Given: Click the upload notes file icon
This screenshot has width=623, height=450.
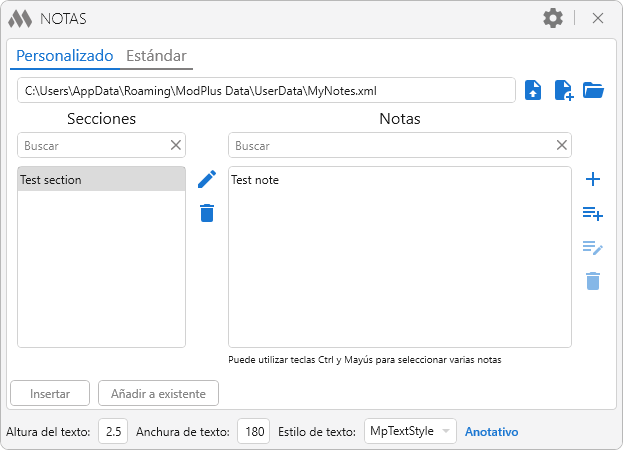Looking at the screenshot, I should pyautogui.click(x=534, y=90).
